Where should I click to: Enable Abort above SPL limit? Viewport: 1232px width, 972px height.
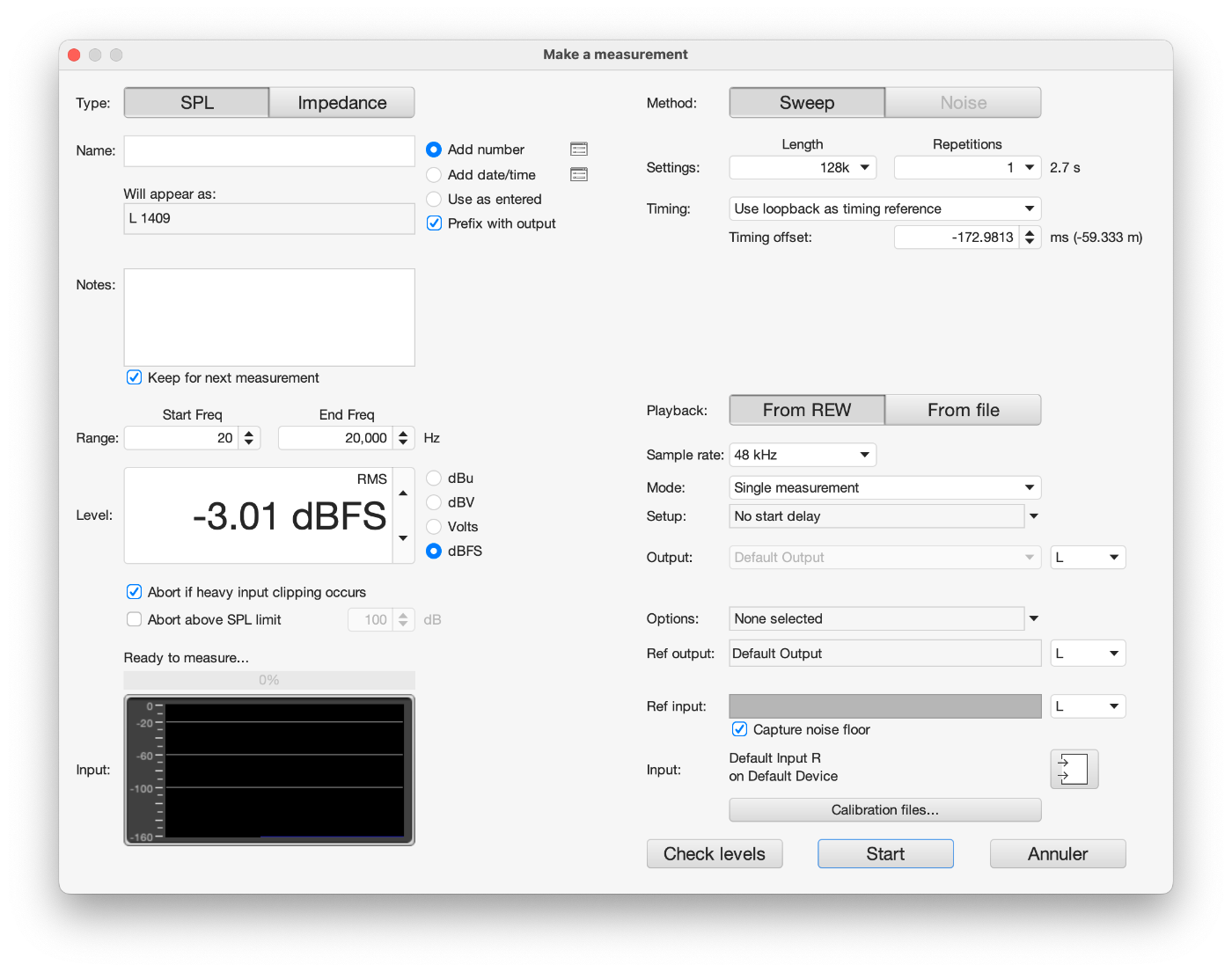pos(134,619)
